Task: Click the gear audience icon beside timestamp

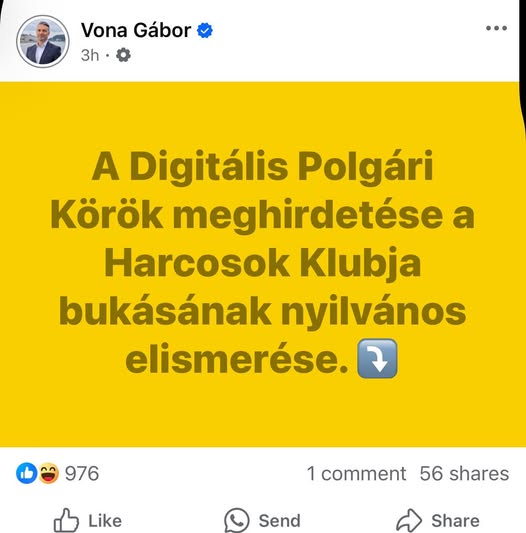Action: 123,55
